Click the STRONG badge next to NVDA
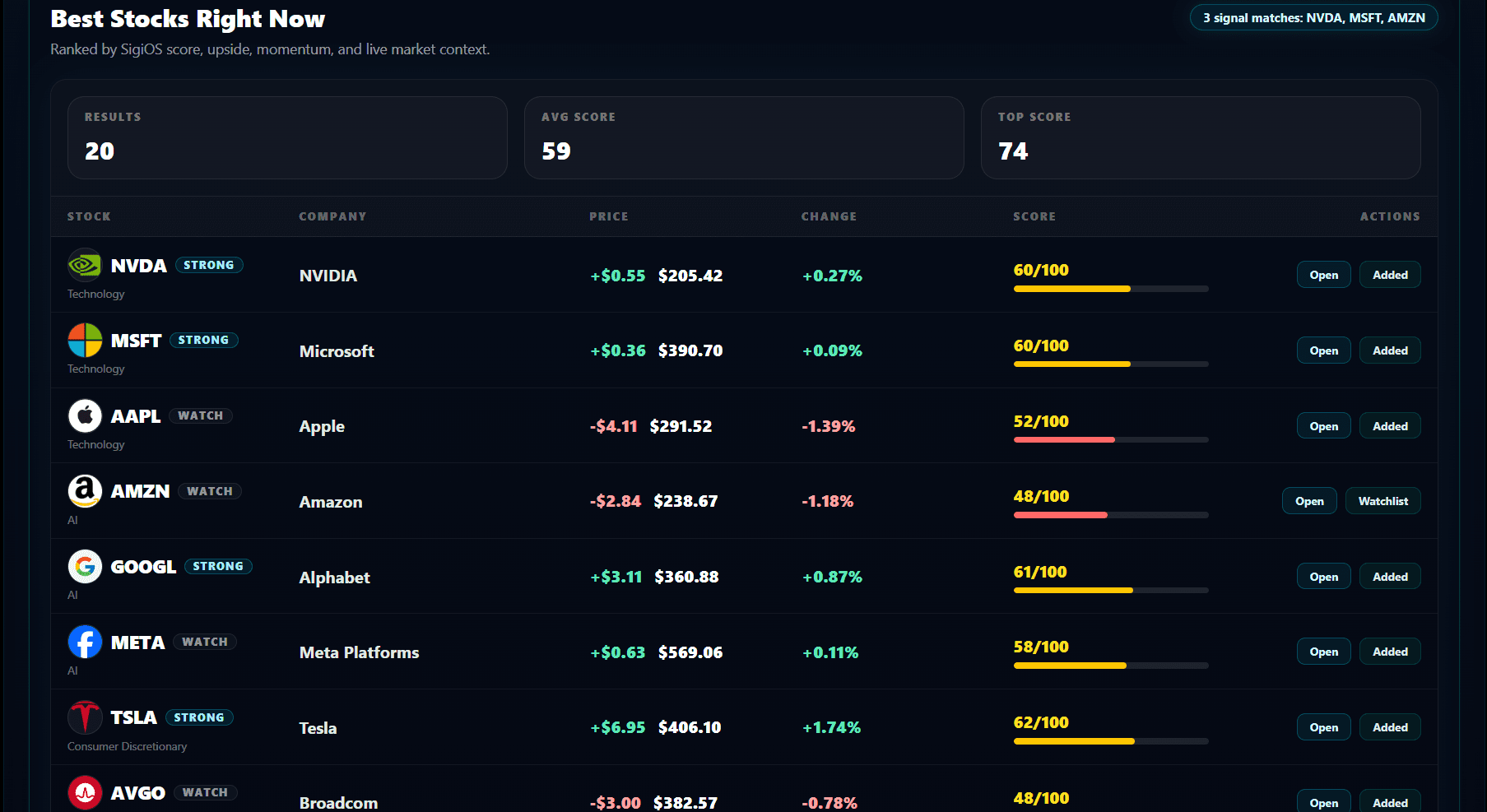Viewport: 1487px width, 812px height. 209,265
